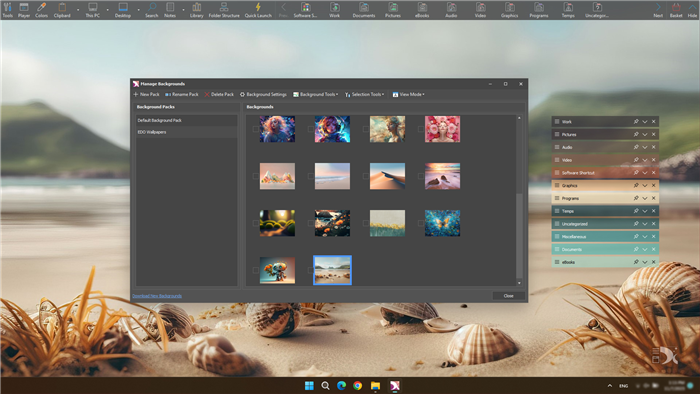Viewport: 700px width, 394px height.
Task: Pin the Audio desktop box
Action: [636, 147]
